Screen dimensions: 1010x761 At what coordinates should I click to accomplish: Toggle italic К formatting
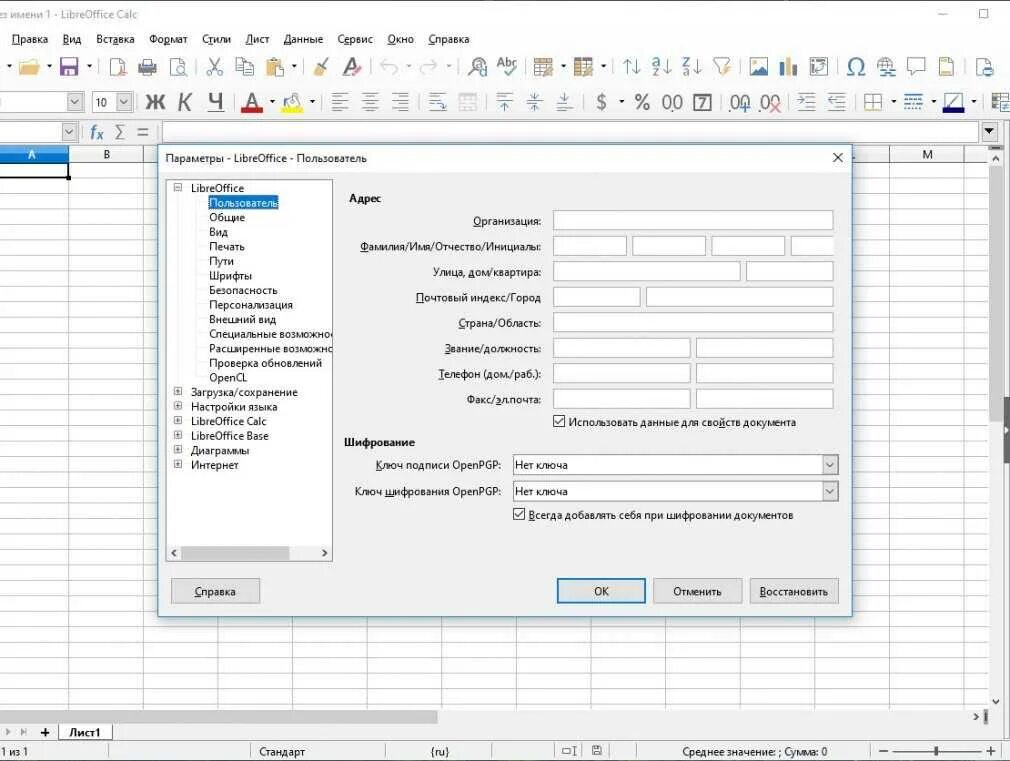[185, 102]
